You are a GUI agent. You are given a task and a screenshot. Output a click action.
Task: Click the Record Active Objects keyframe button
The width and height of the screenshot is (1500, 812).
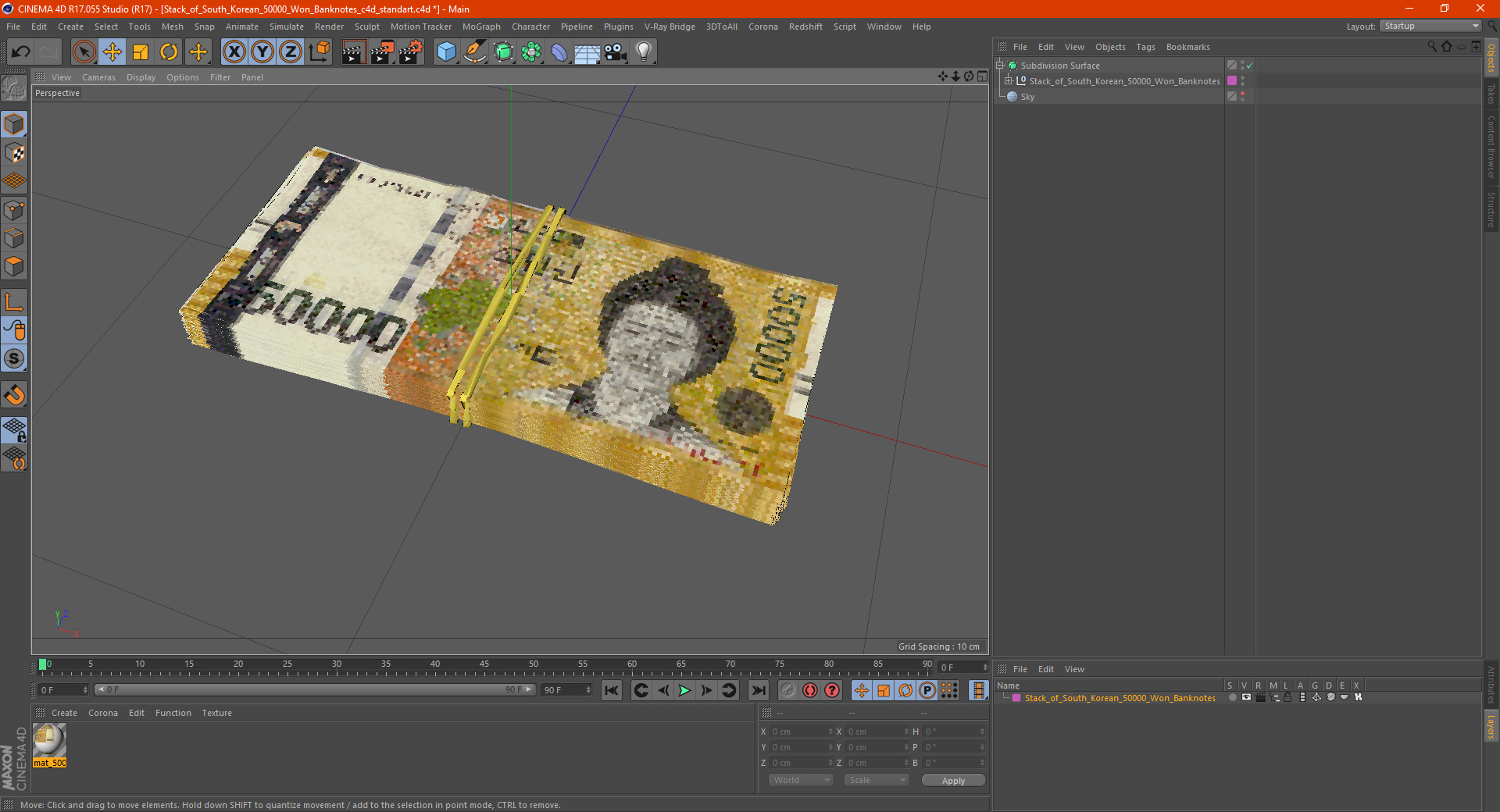[x=787, y=690]
